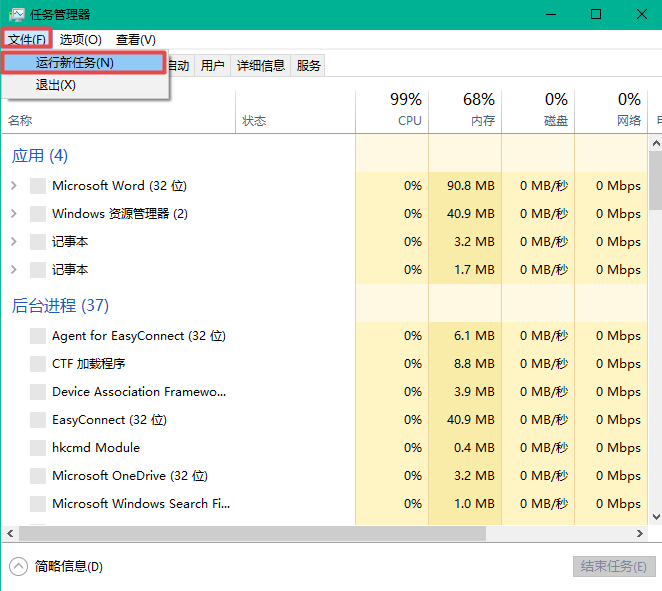Image resolution: width=662 pixels, height=591 pixels.
Task: Click the Microsoft Word process icon
Action: point(38,186)
